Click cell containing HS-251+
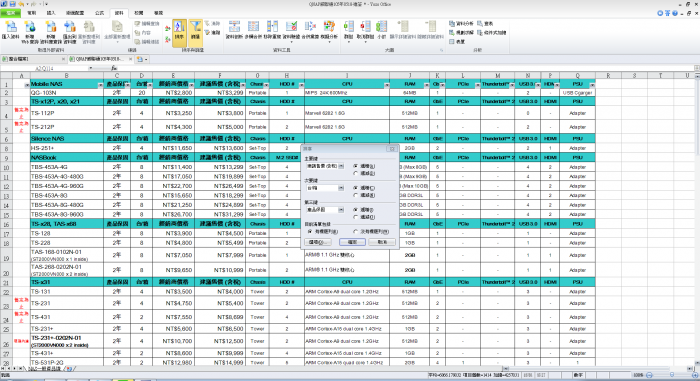 coord(67,148)
